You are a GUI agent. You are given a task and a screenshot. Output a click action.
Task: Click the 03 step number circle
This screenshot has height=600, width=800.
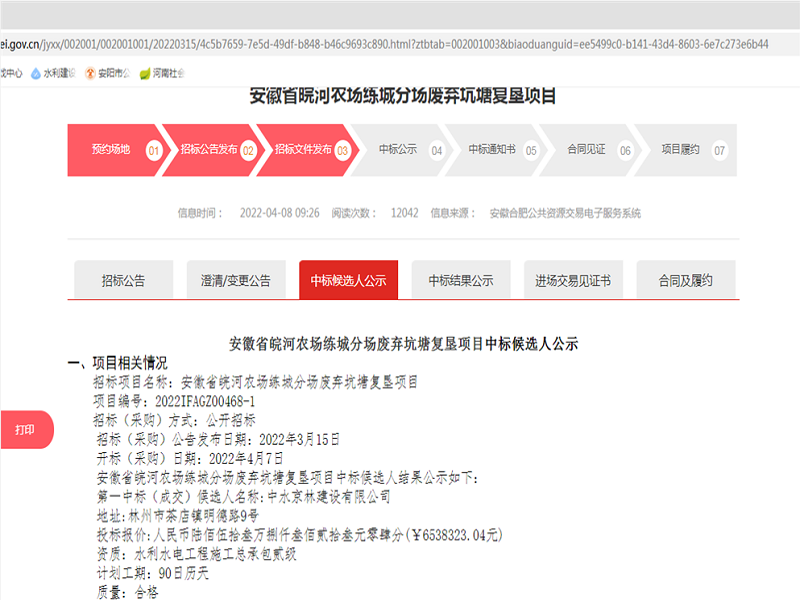pos(343,151)
